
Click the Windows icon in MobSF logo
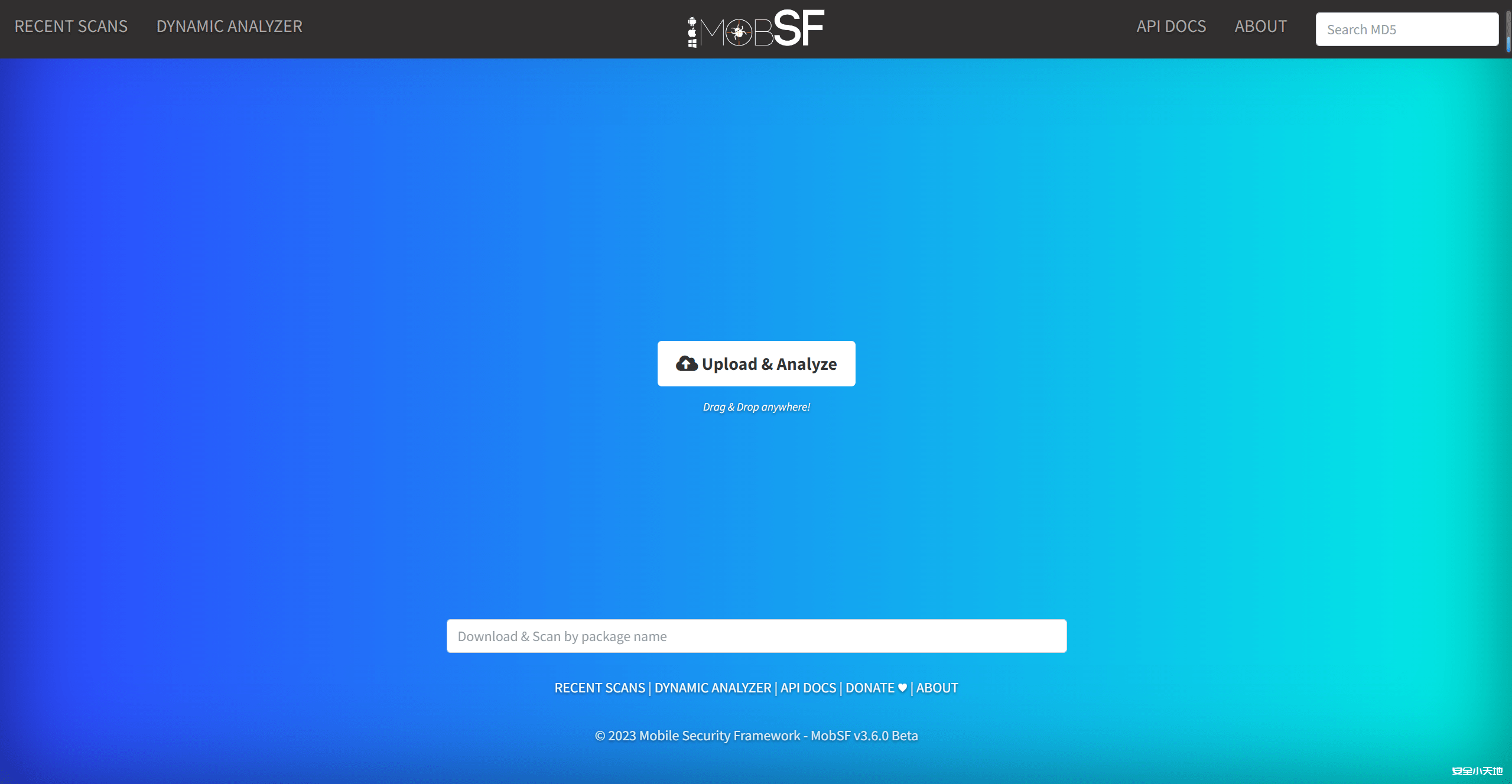tap(692, 43)
